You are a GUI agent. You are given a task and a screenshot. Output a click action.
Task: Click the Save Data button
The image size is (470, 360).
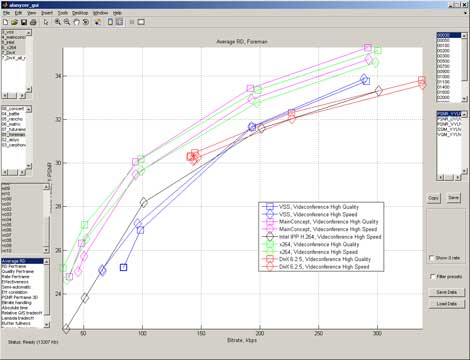click(x=447, y=292)
